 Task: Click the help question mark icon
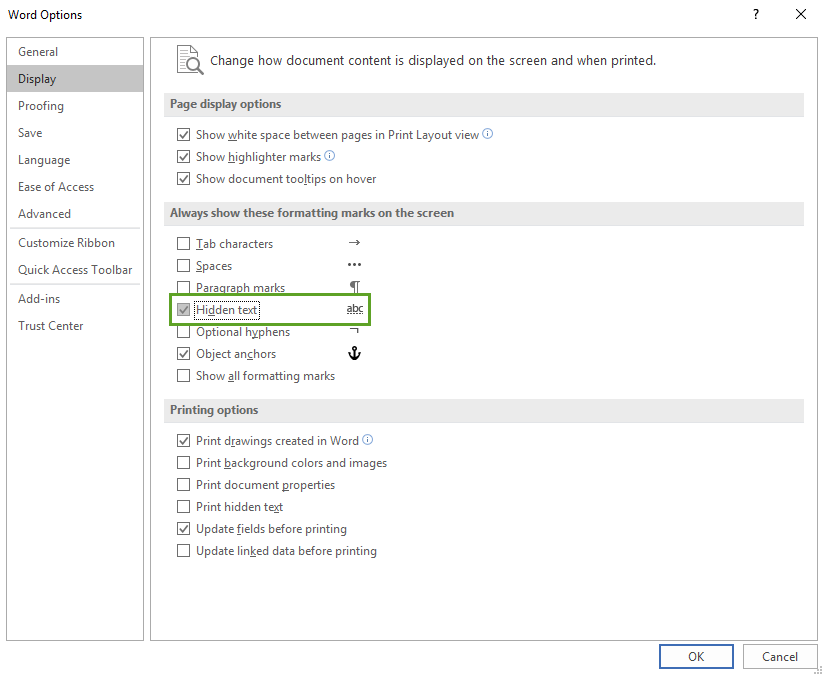[x=756, y=14]
